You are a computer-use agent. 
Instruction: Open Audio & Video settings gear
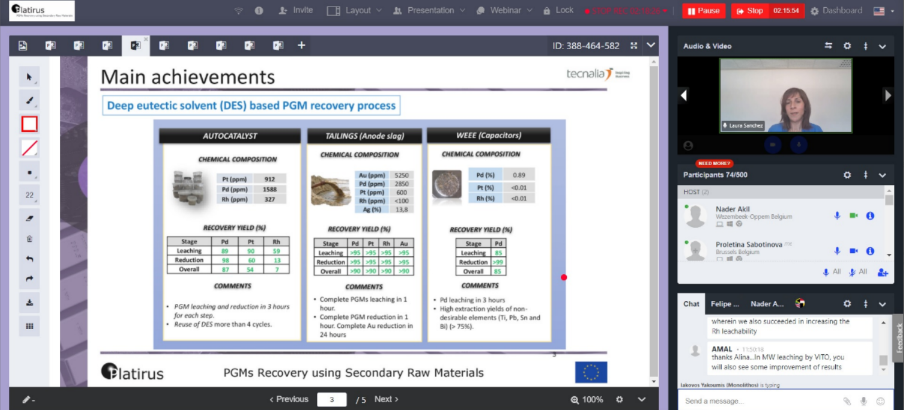pyautogui.click(x=847, y=46)
